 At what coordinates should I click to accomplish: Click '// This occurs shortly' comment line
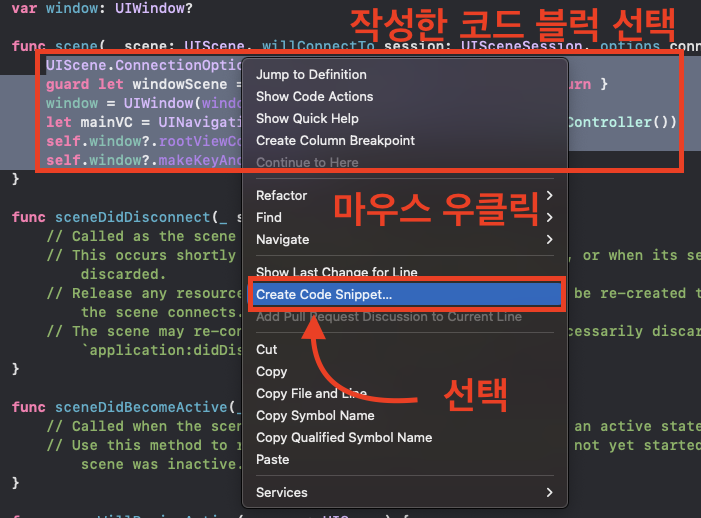[x=141, y=255]
